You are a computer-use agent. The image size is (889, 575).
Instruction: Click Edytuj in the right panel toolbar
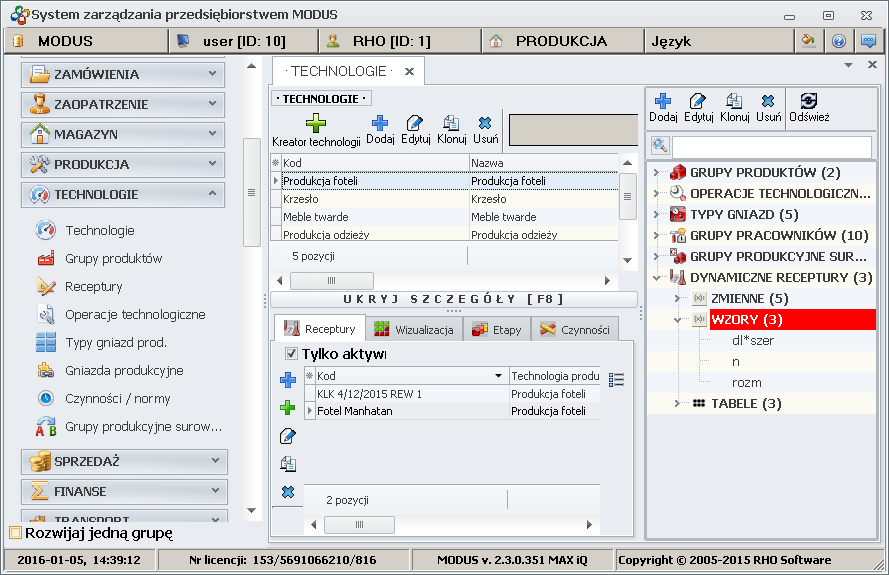tap(698, 107)
